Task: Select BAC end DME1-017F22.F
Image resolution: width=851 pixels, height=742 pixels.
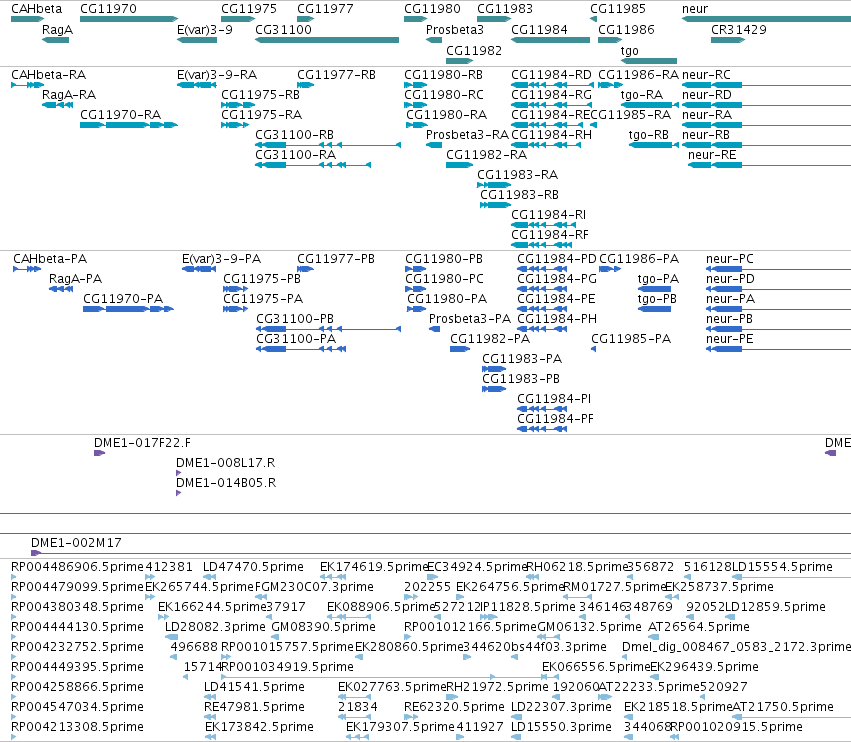Action: [x=142, y=443]
